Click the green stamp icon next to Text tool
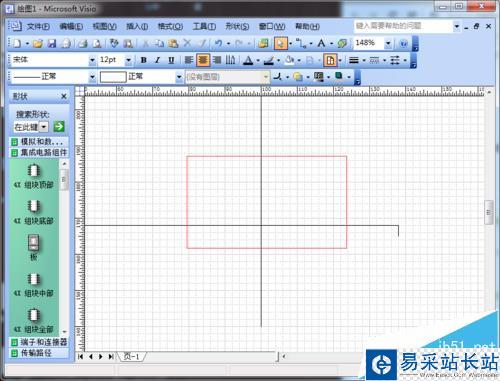This screenshot has height=381, width=500. (342, 43)
